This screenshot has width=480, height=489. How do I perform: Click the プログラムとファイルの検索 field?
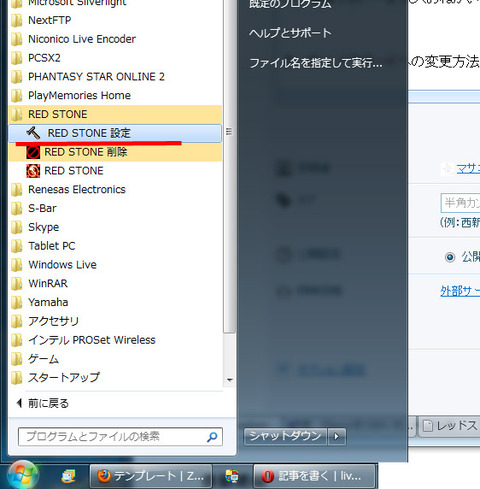pos(120,437)
